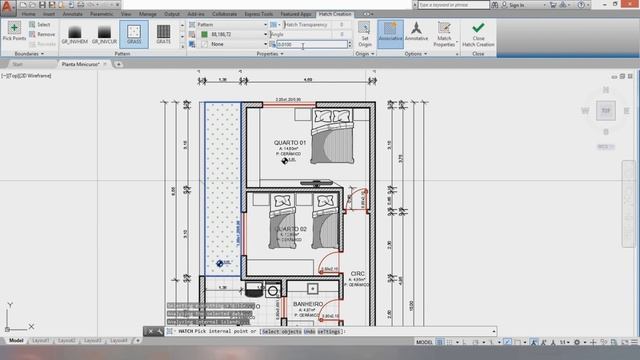Screen dimensions: 640x360
Task: Toggle object snap in status bar
Action: pos(517,342)
